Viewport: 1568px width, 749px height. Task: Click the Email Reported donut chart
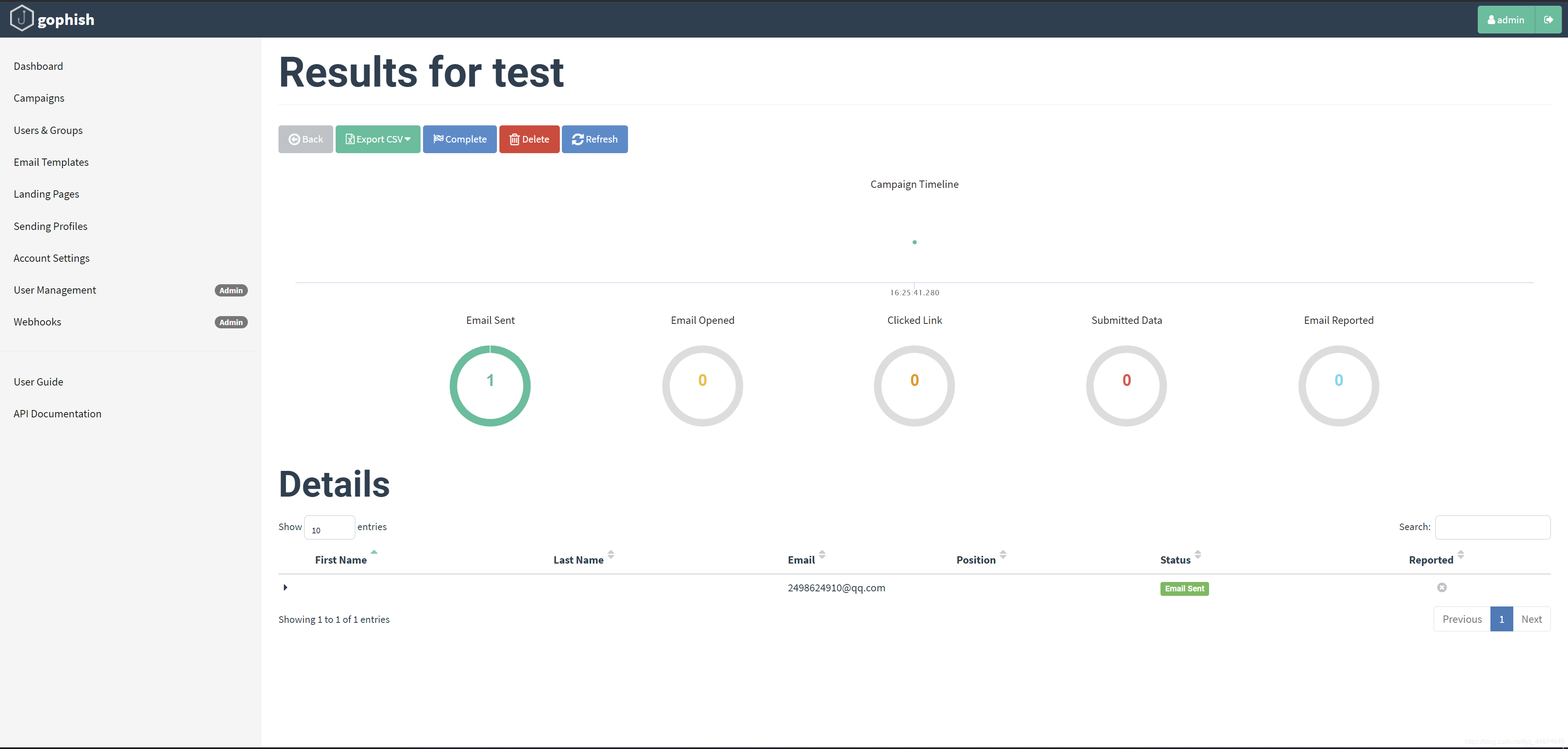point(1339,386)
